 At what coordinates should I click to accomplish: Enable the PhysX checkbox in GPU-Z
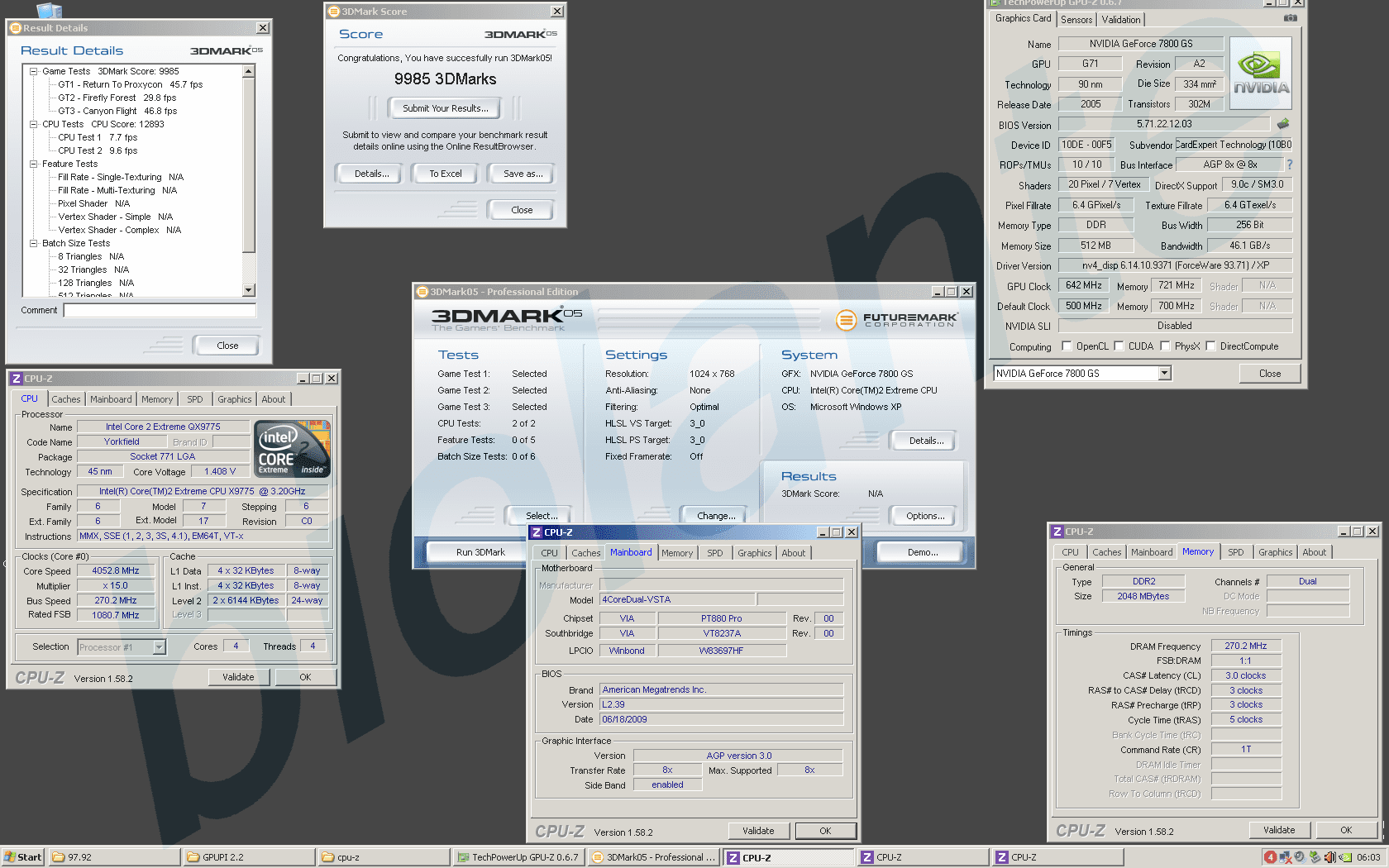pyautogui.click(x=1165, y=346)
